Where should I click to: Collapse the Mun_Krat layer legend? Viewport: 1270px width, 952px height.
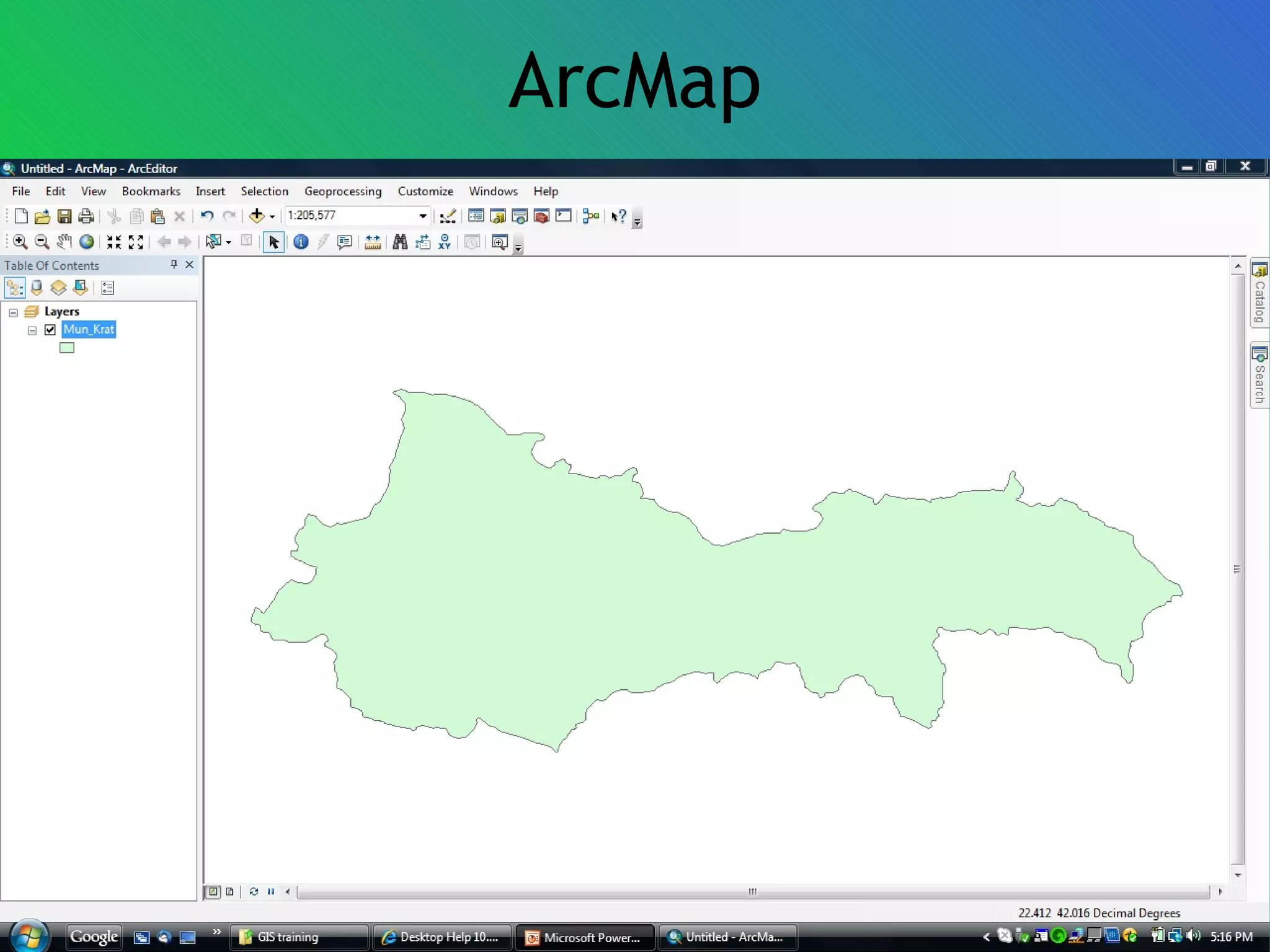tap(32, 330)
